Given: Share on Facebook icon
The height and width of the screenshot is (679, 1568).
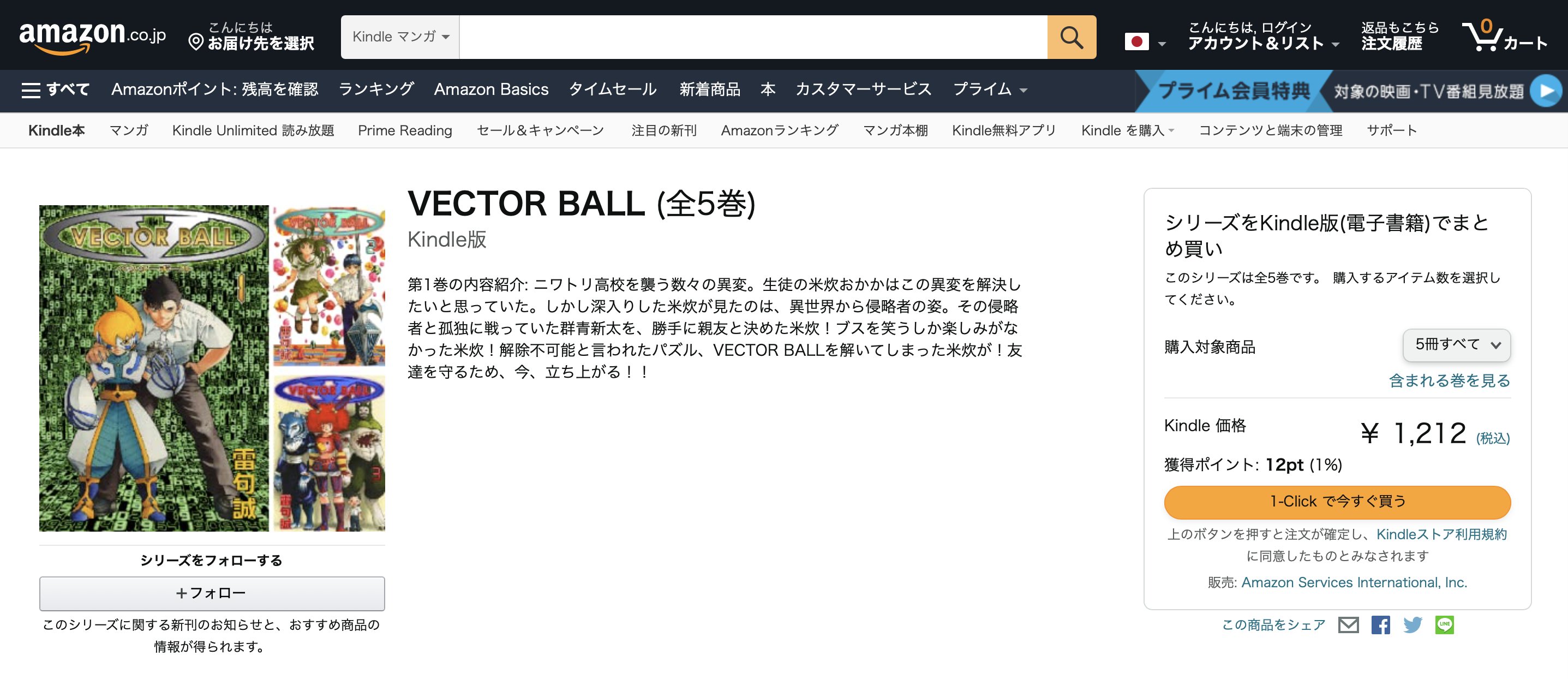Looking at the screenshot, I should tap(1380, 625).
